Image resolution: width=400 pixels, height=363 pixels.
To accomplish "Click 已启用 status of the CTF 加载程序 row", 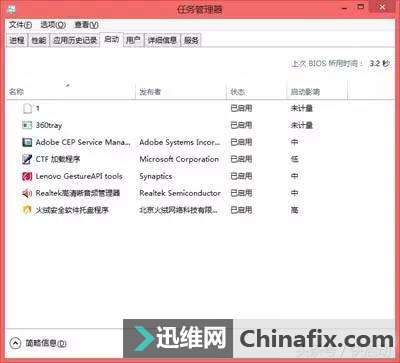I will tap(241, 159).
